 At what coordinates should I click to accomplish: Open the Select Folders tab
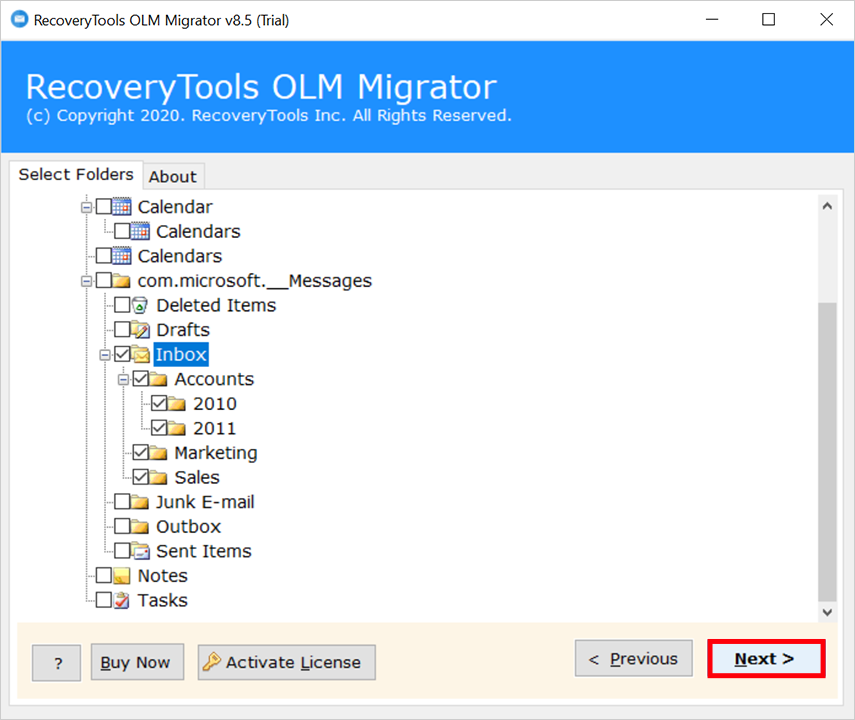coord(76,175)
